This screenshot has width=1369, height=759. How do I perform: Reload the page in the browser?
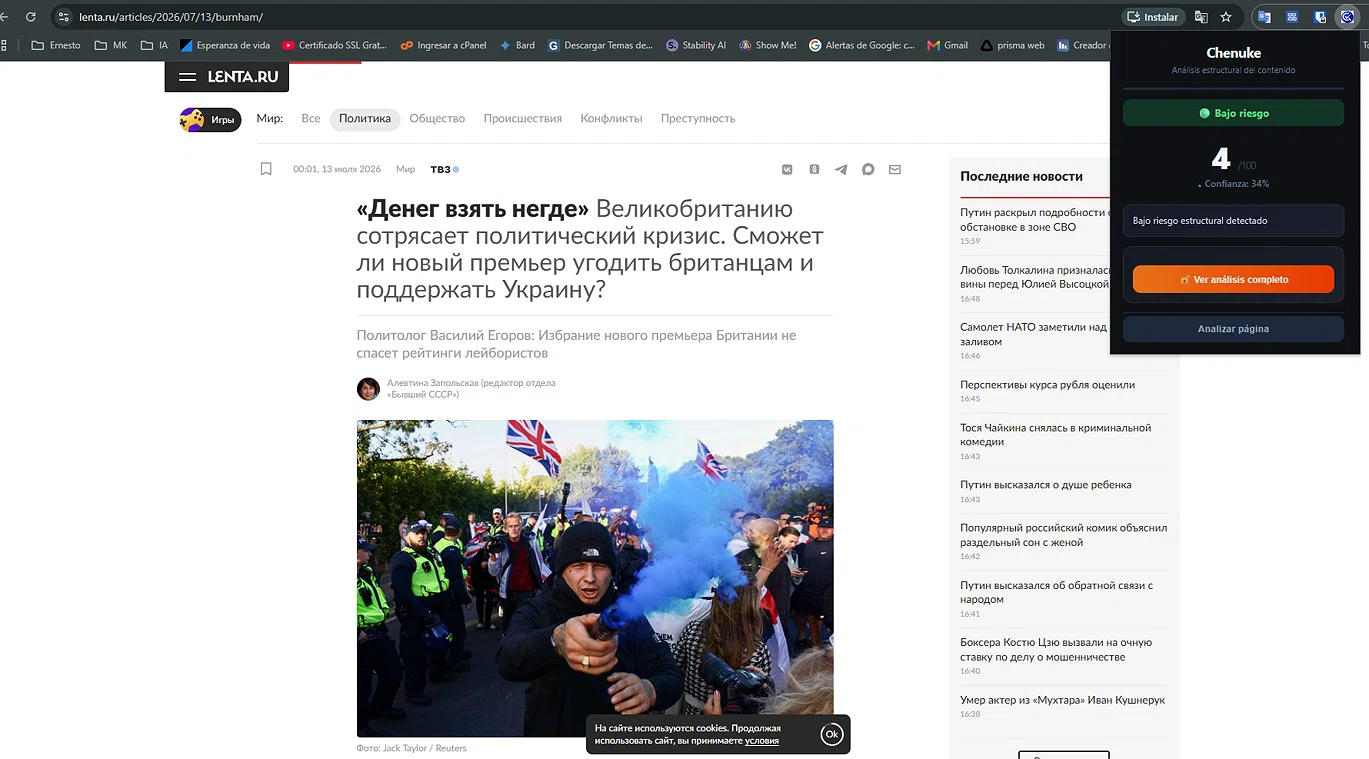(31, 17)
